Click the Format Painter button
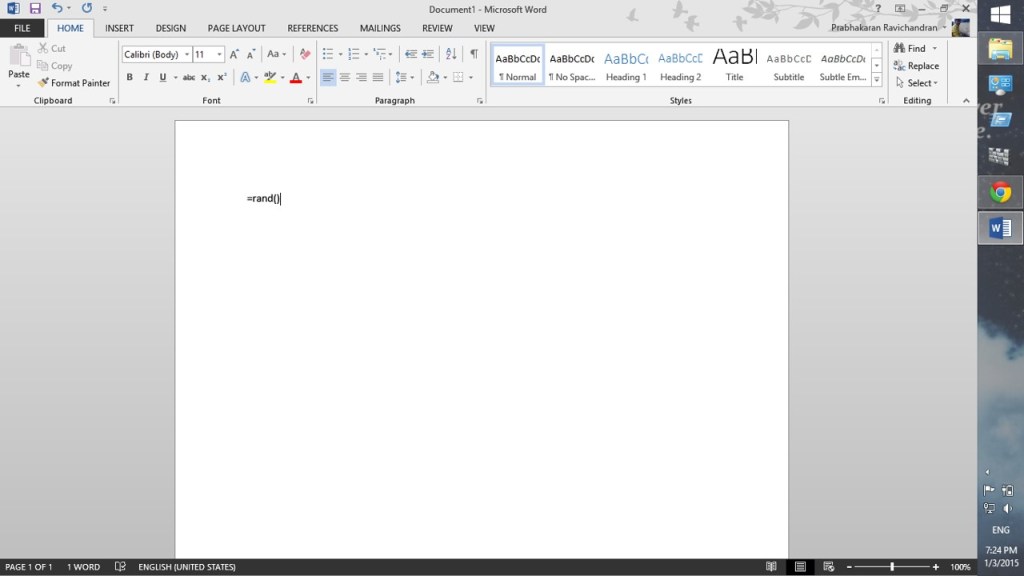1024x576 pixels. [74, 83]
